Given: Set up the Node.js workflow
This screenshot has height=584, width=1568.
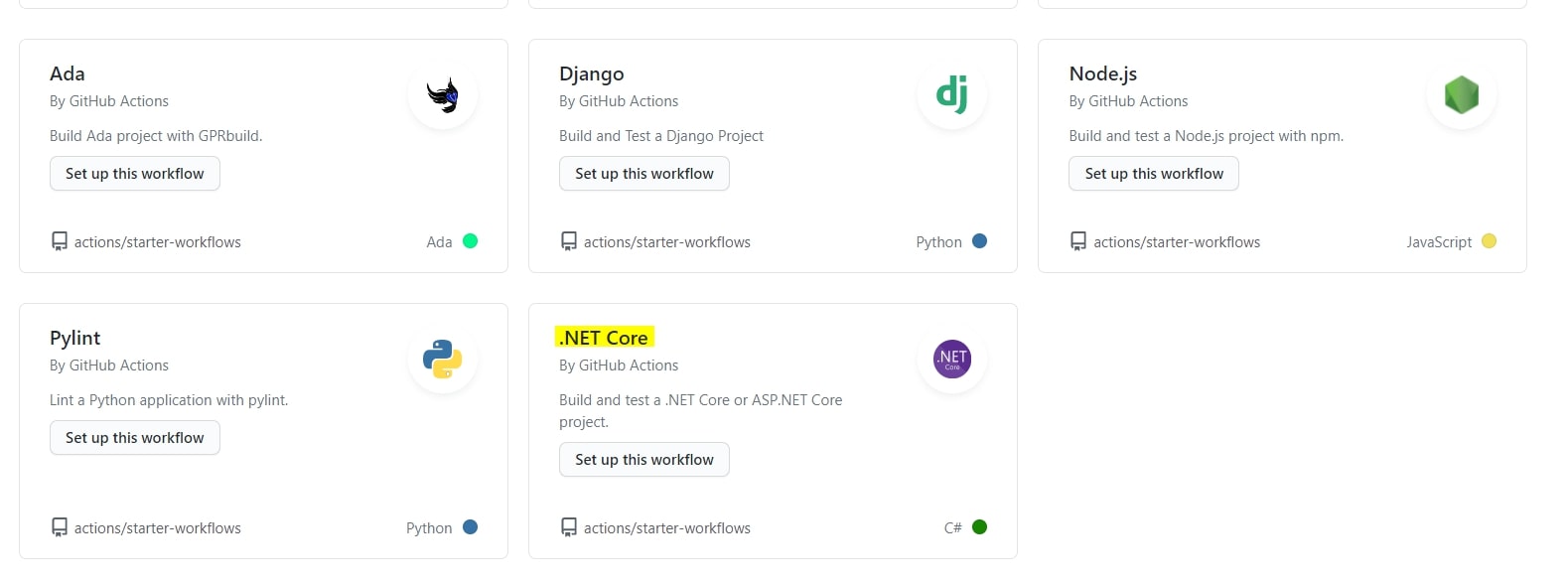Looking at the screenshot, I should point(1154,174).
